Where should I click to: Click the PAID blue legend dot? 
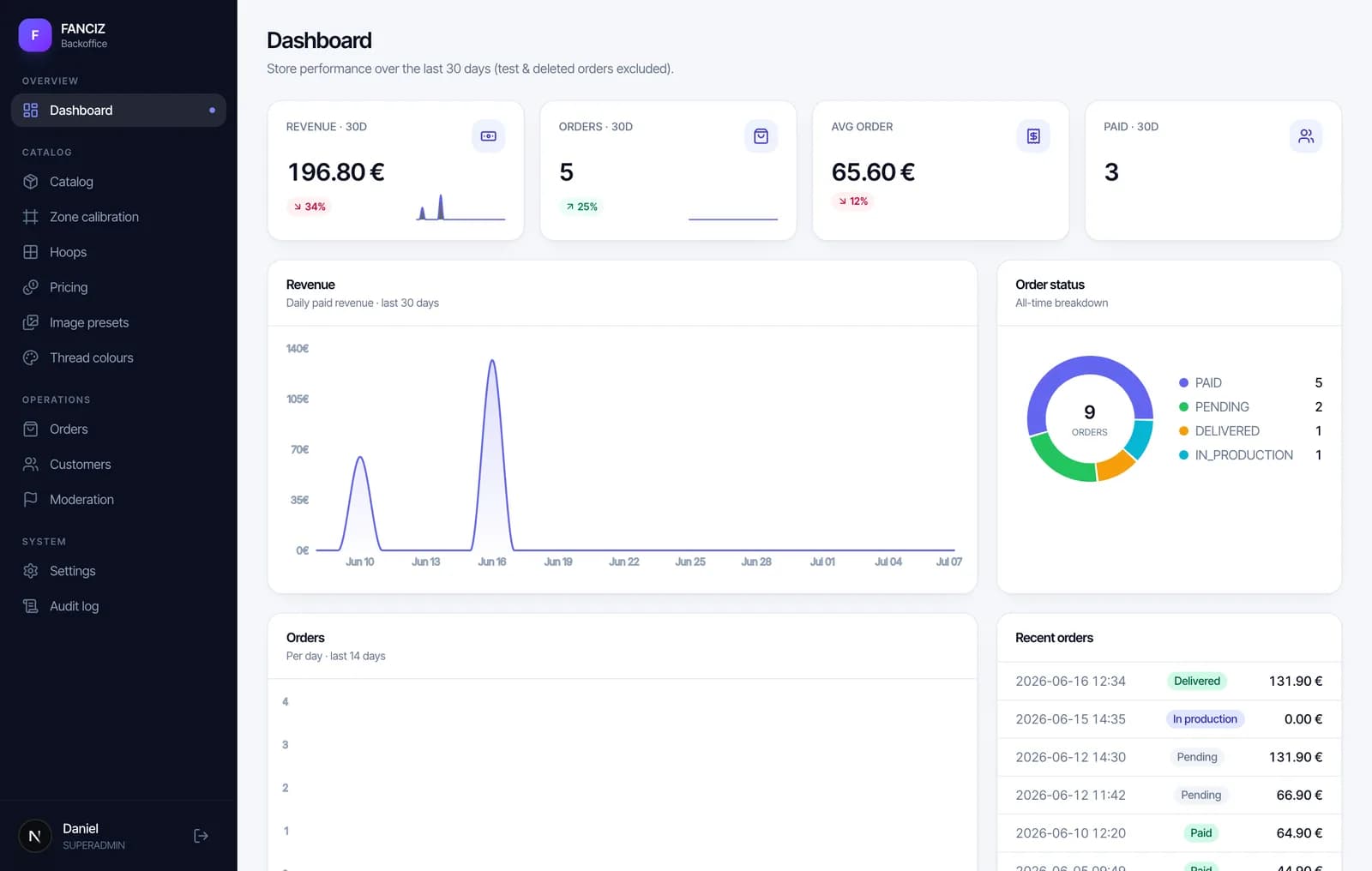click(x=1183, y=383)
